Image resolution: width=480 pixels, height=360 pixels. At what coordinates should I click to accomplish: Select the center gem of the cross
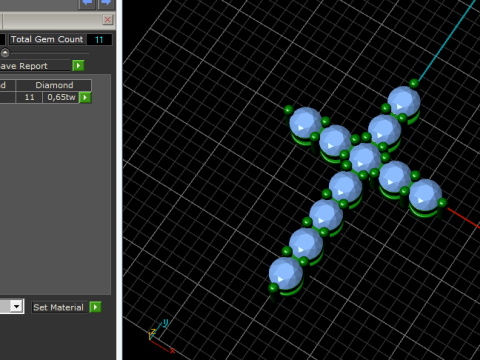(x=365, y=159)
